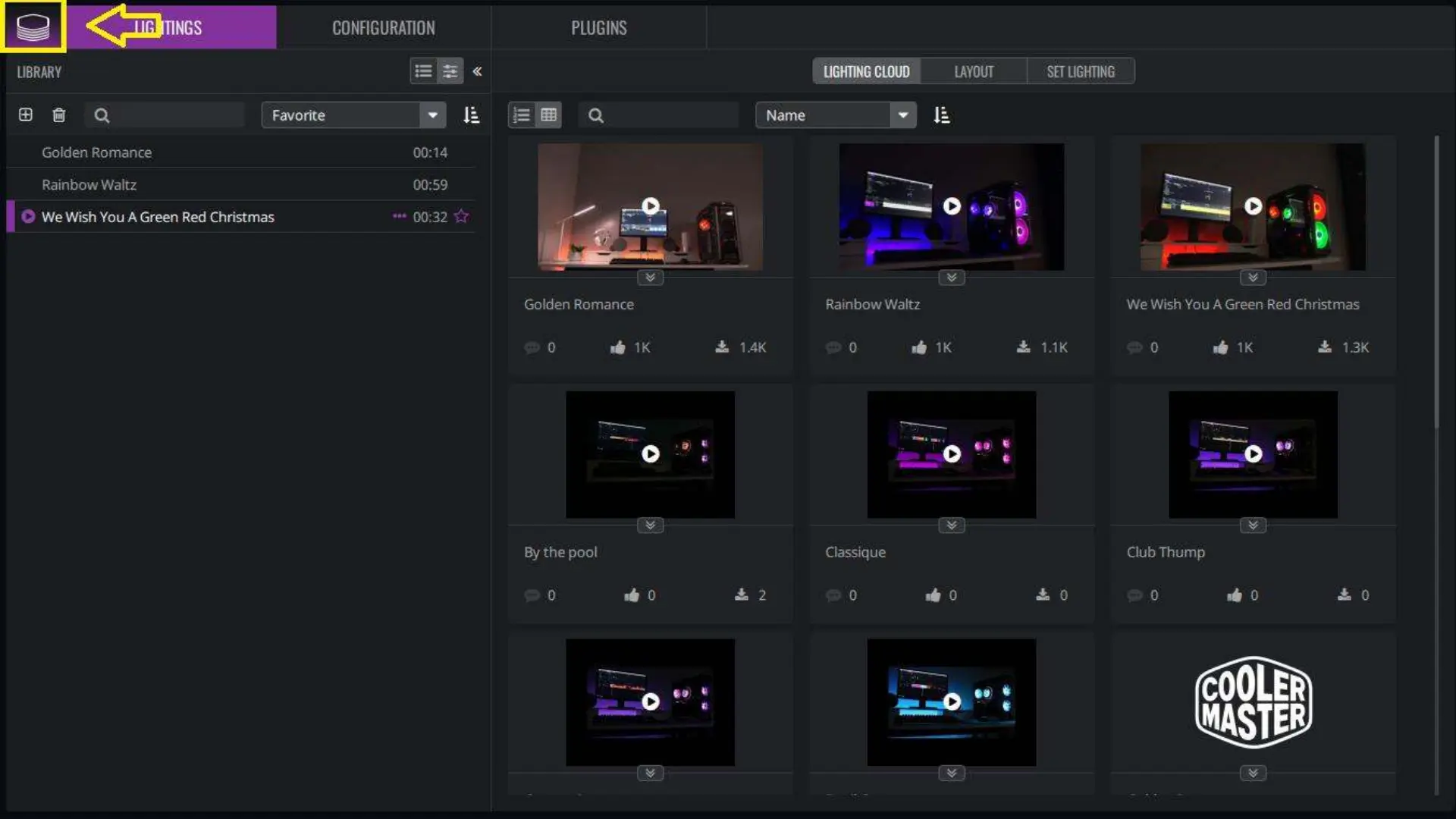The image size is (1456, 819).
Task: Open the Configuration tab
Action: [383, 28]
